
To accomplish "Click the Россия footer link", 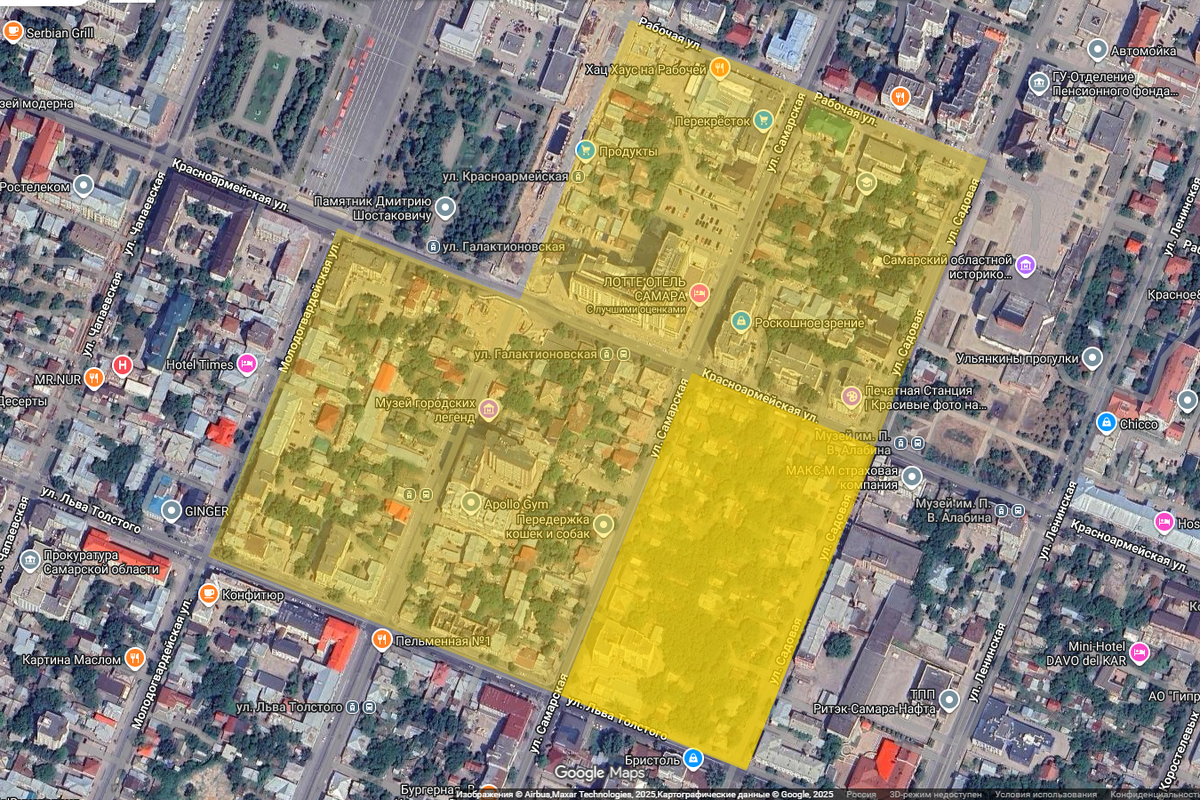I will 862,794.
